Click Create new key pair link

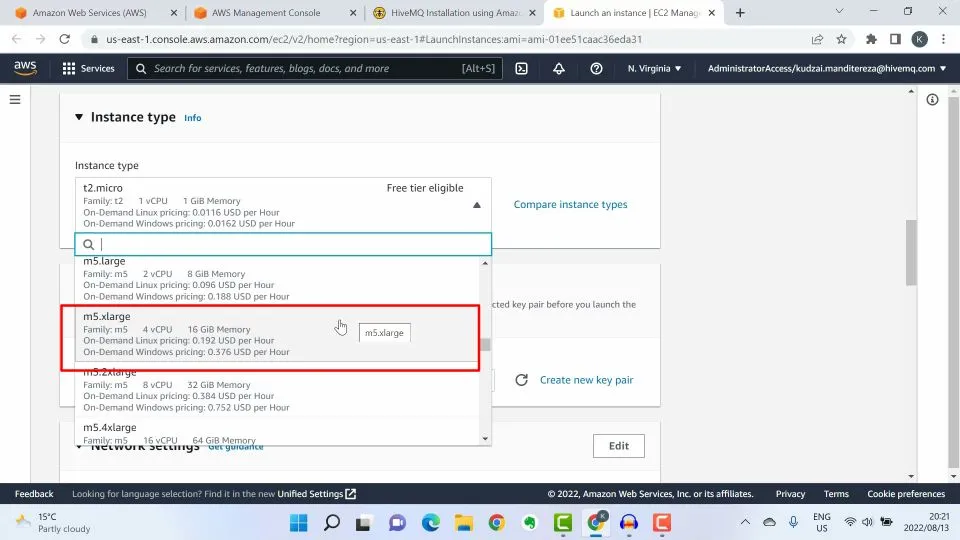point(587,380)
